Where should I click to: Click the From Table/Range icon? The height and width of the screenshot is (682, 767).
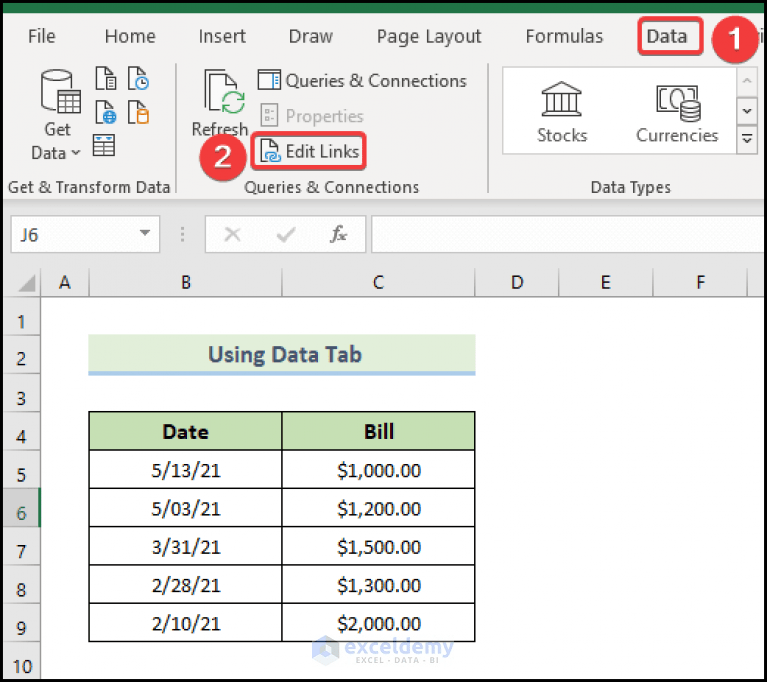coord(104,145)
